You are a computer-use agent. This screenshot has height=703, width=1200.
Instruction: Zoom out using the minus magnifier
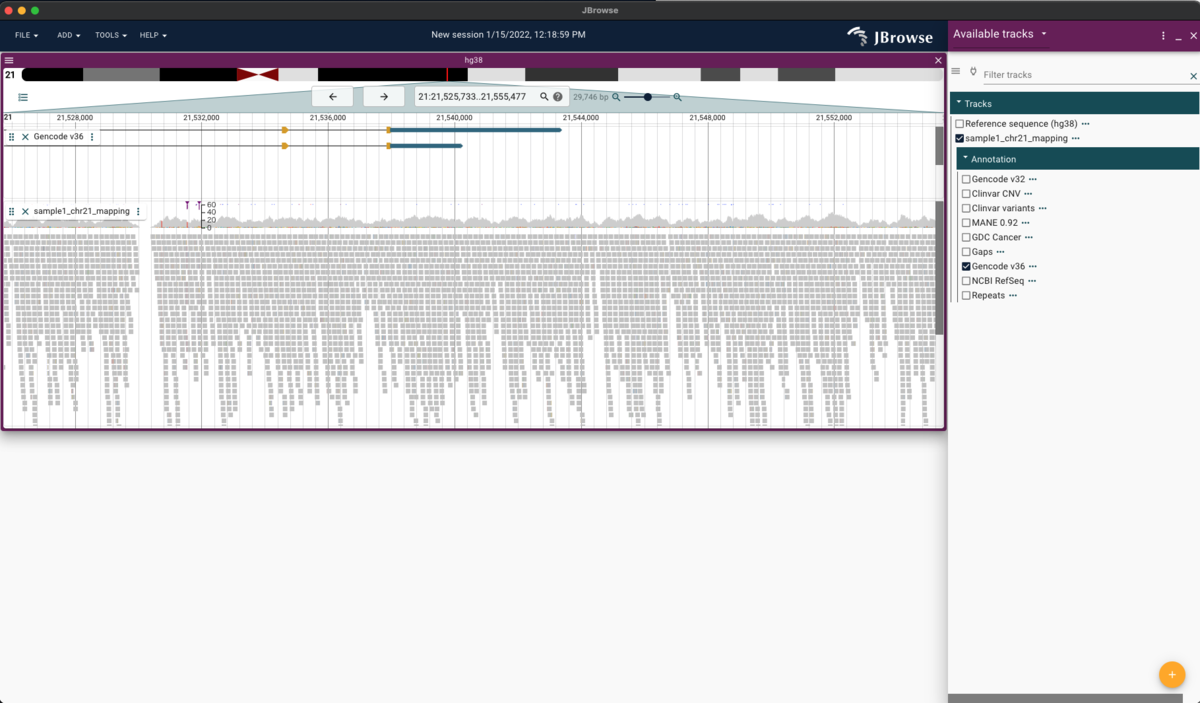tap(616, 97)
